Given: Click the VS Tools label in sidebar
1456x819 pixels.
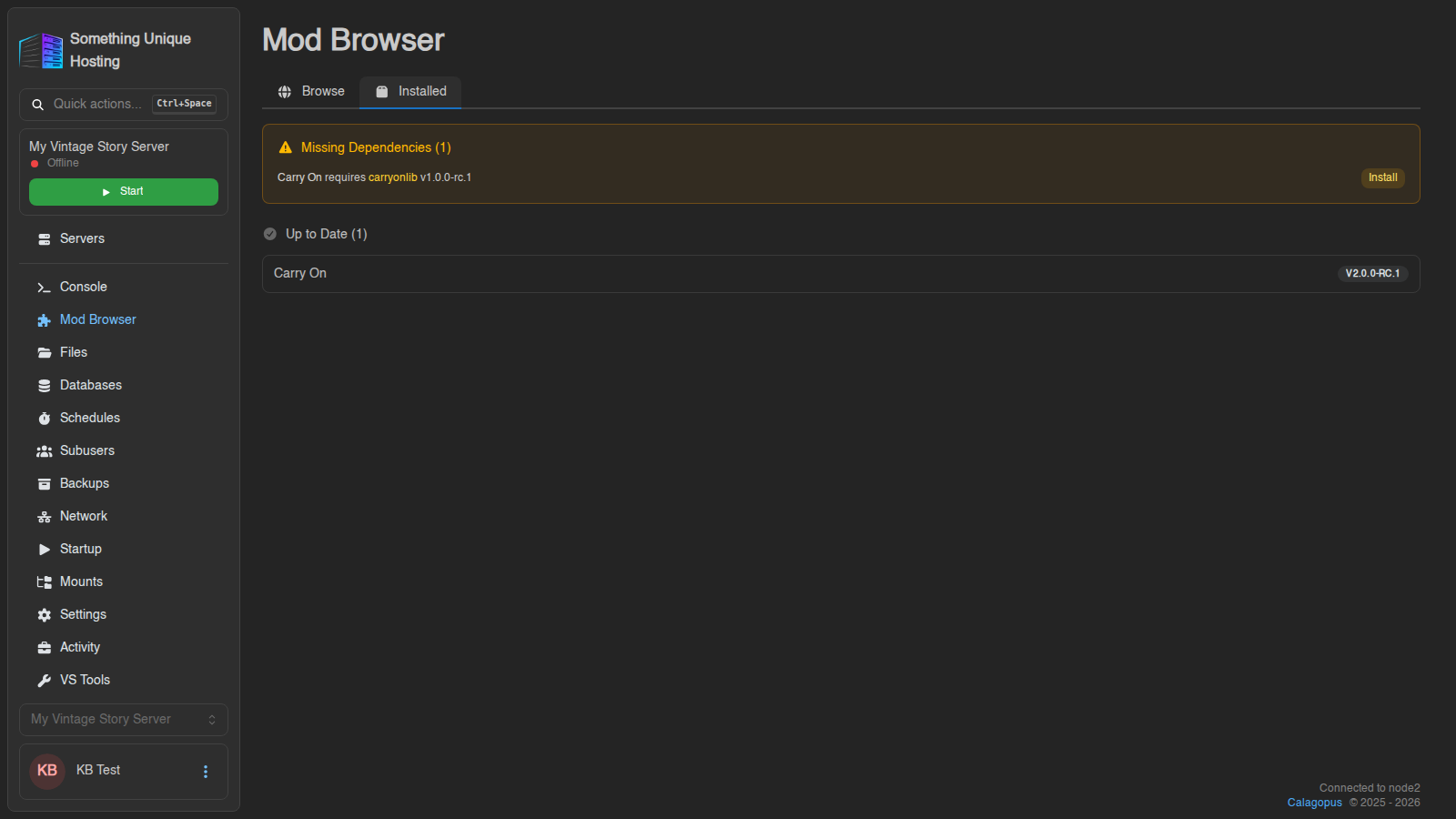Looking at the screenshot, I should 85,680.
